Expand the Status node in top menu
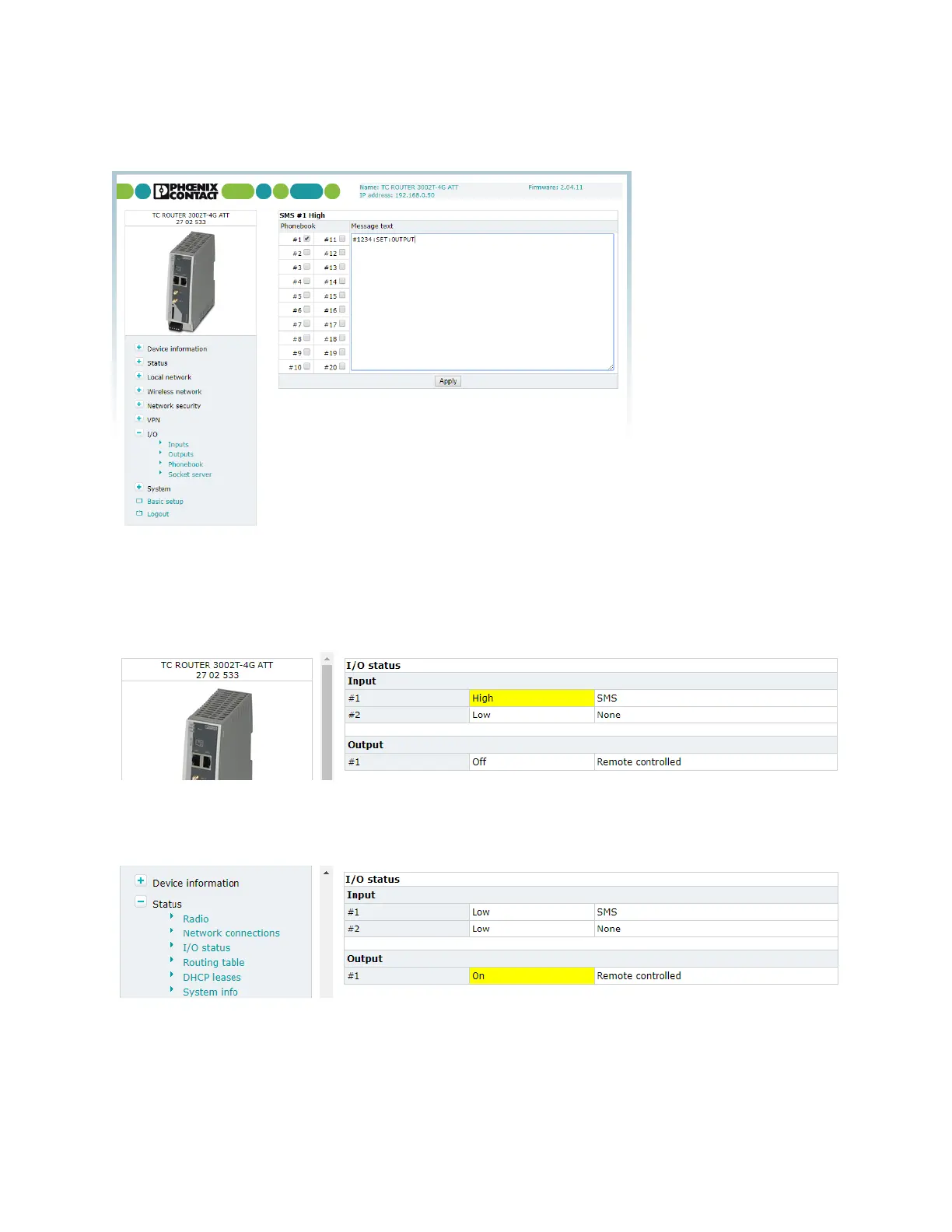 click(139, 362)
